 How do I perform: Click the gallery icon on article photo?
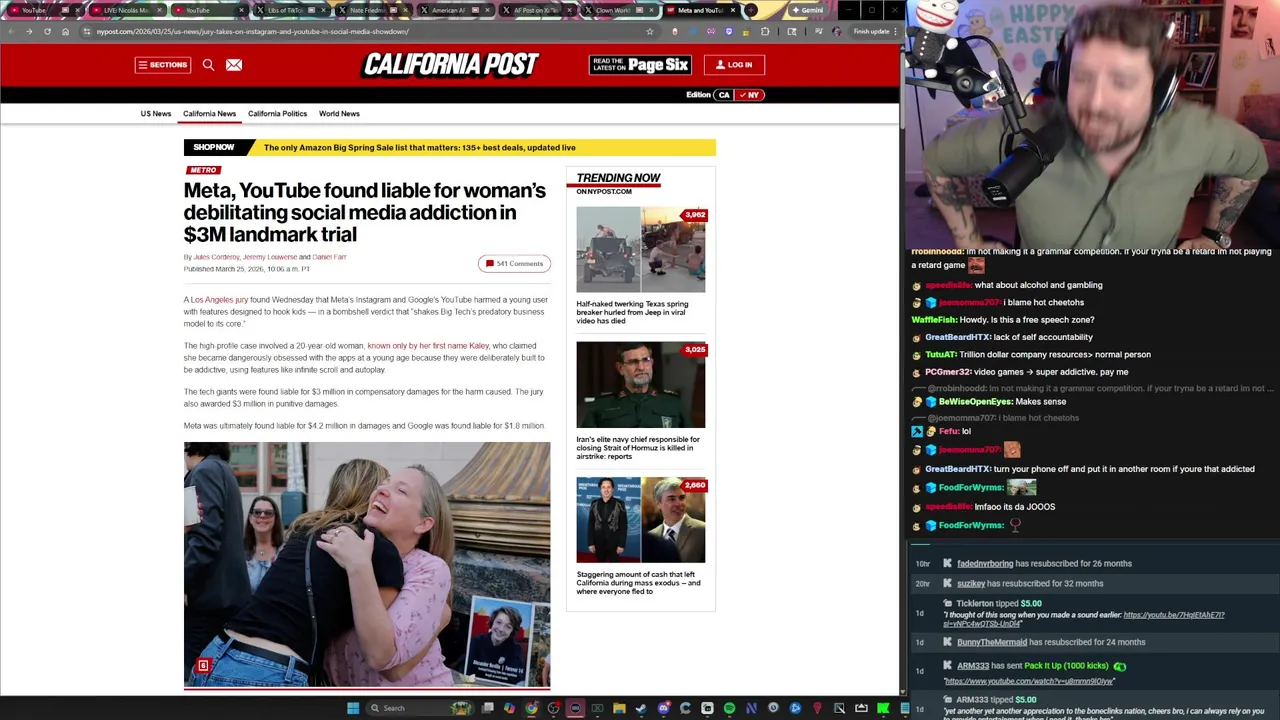[x=203, y=666]
